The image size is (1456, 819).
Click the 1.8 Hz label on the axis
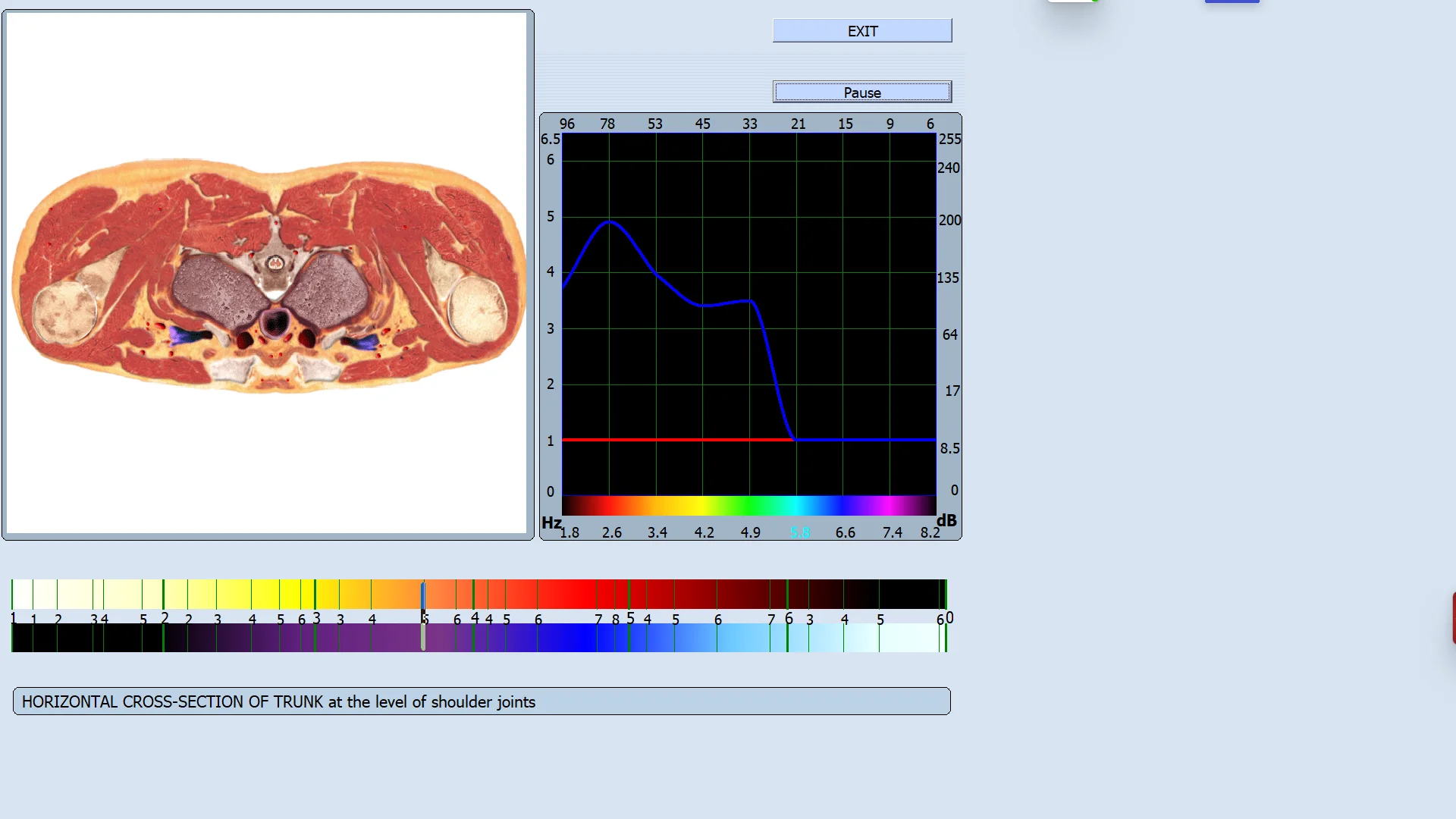pyautogui.click(x=570, y=532)
